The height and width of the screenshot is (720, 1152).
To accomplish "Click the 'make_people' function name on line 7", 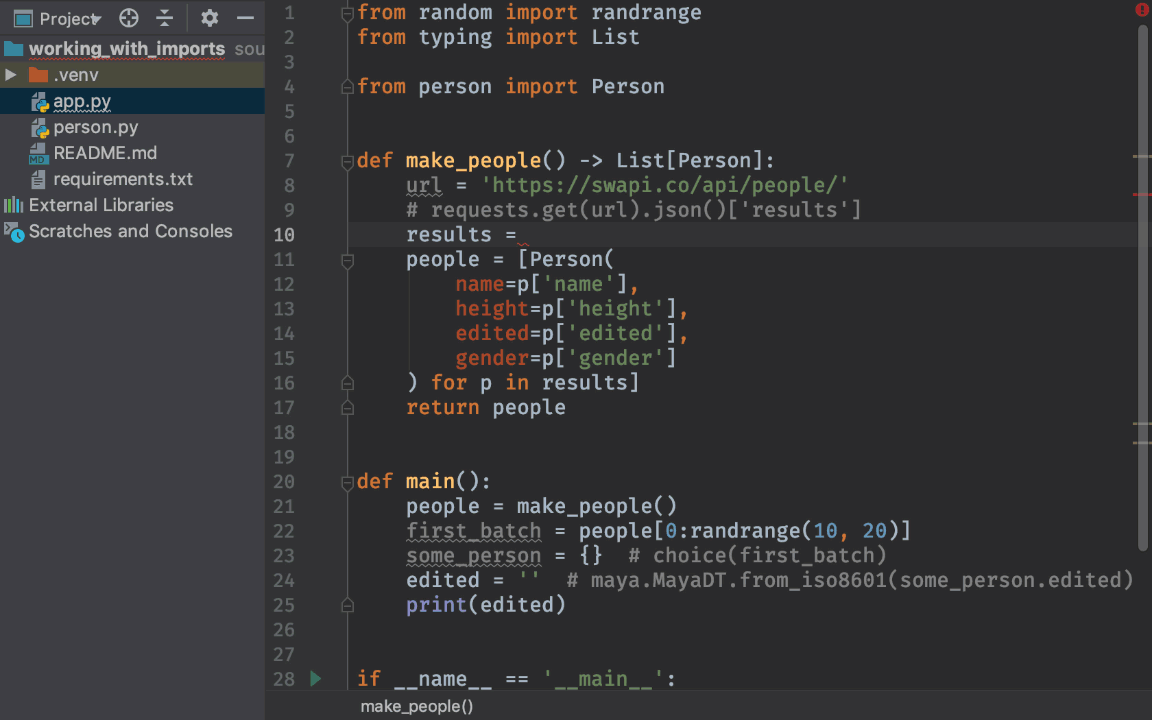I will click(x=473, y=161).
